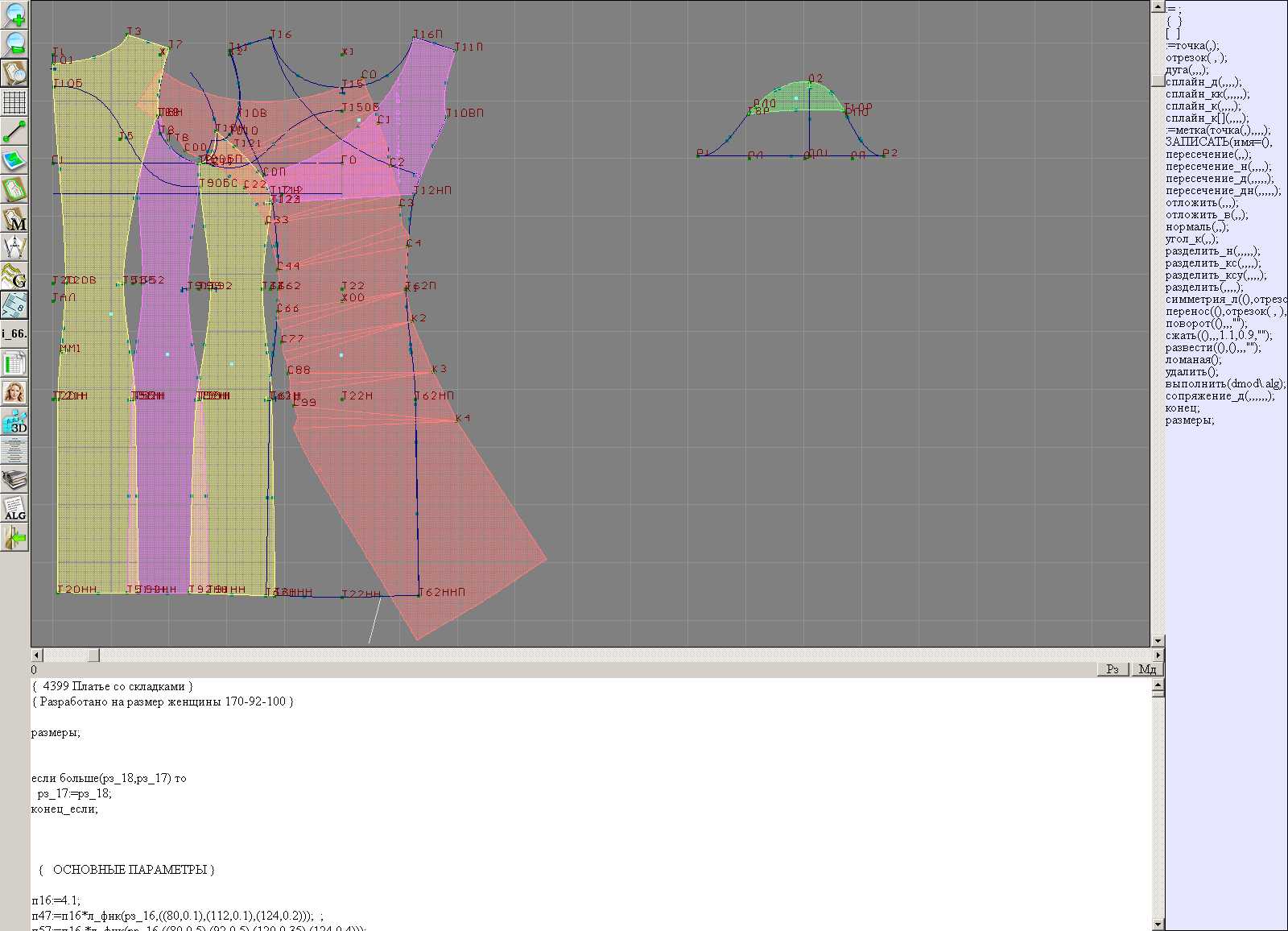Click the zoom out magnifier icon
The width and height of the screenshot is (1288, 931).
[14, 43]
